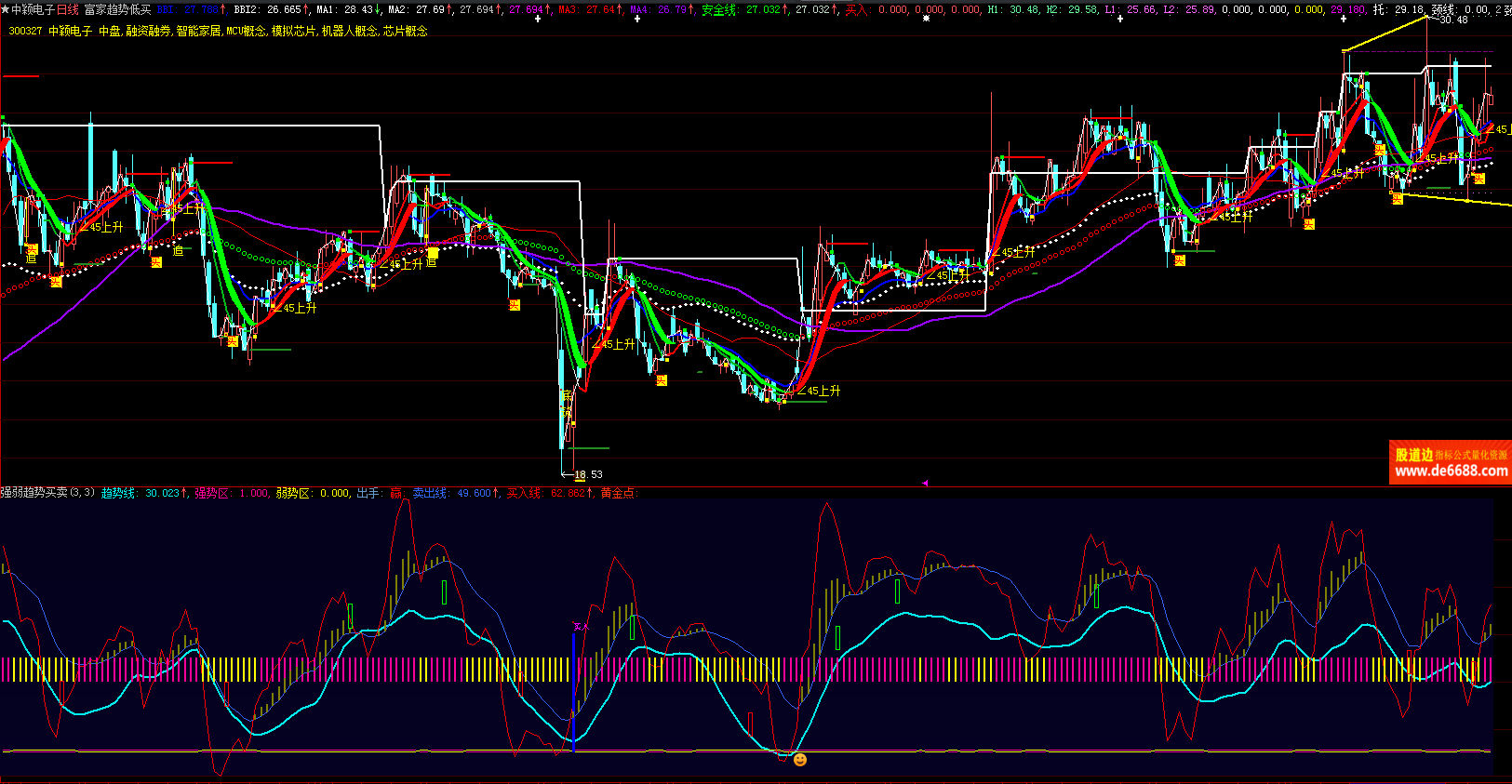Screen dimensions: 1512x784
Task: Click the 30.48 highest price label
Action: click(1452, 20)
